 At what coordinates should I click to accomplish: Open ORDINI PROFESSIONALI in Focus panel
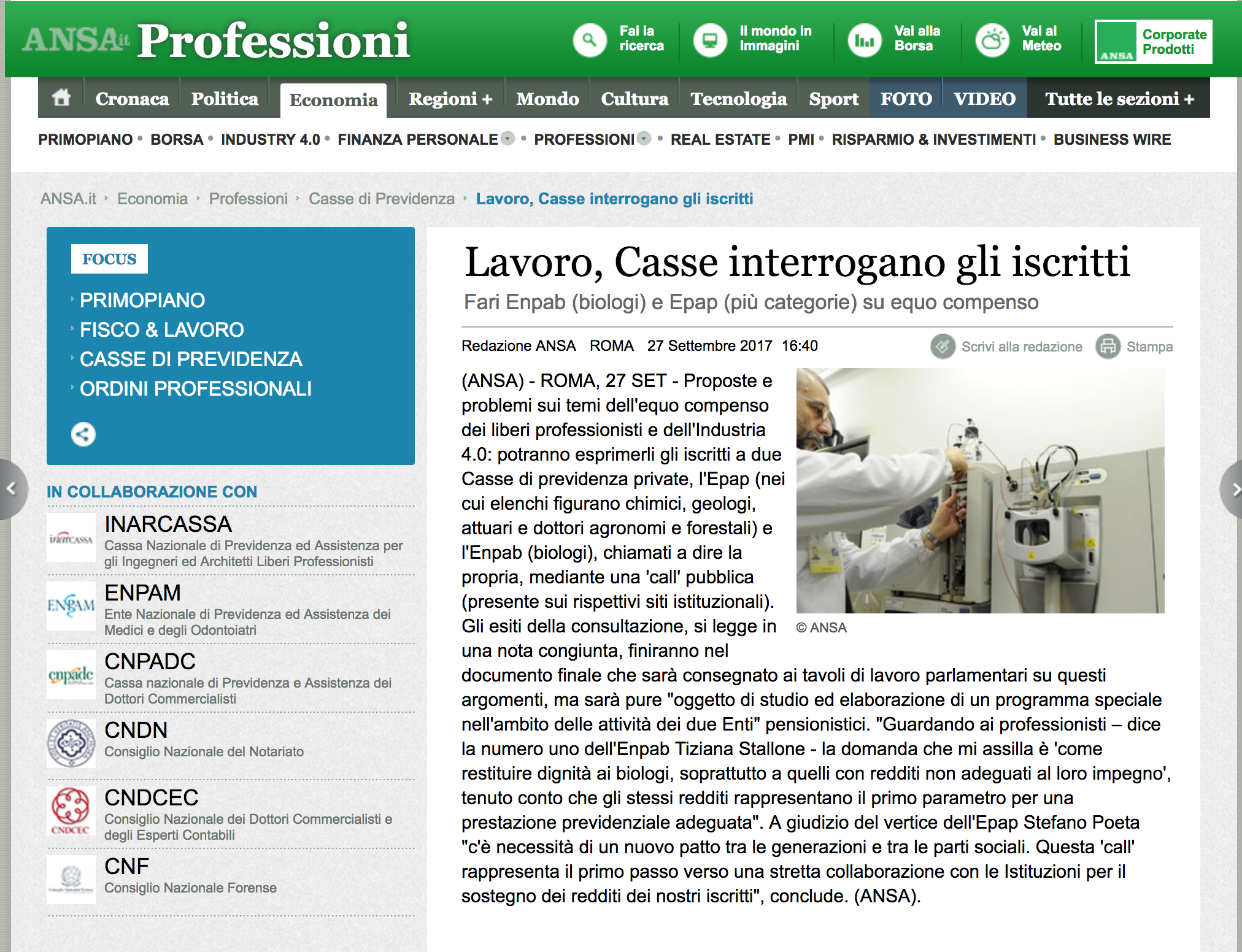tap(196, 388)
